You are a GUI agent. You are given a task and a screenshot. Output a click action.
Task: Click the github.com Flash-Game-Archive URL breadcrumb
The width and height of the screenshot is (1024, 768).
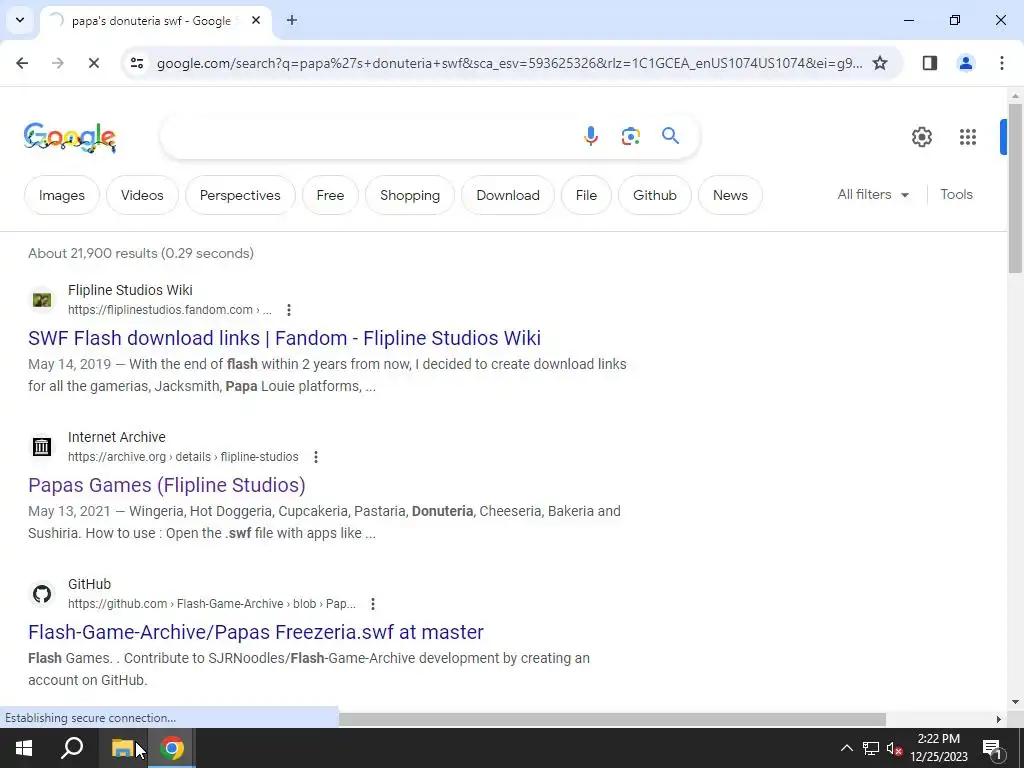[212, 603]
